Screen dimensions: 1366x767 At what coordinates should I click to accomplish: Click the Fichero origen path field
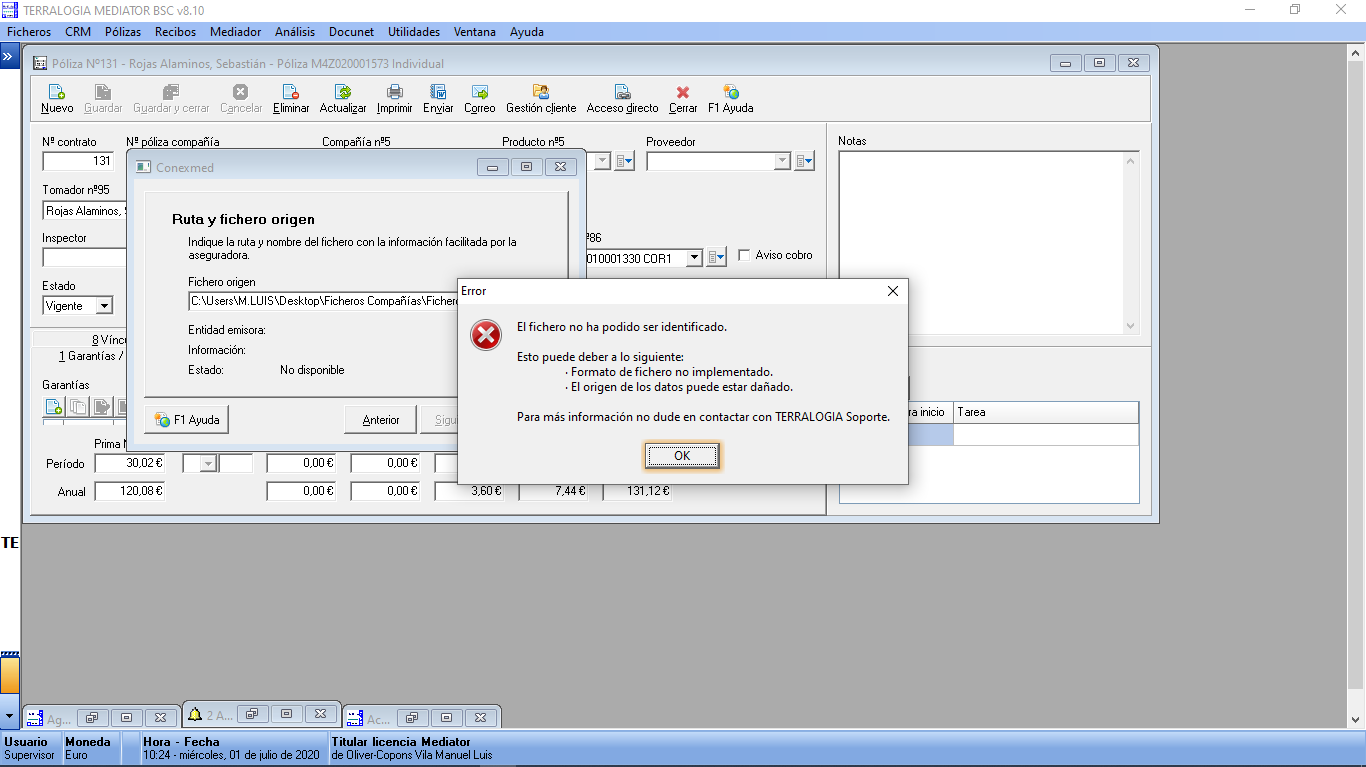[322, 301]
